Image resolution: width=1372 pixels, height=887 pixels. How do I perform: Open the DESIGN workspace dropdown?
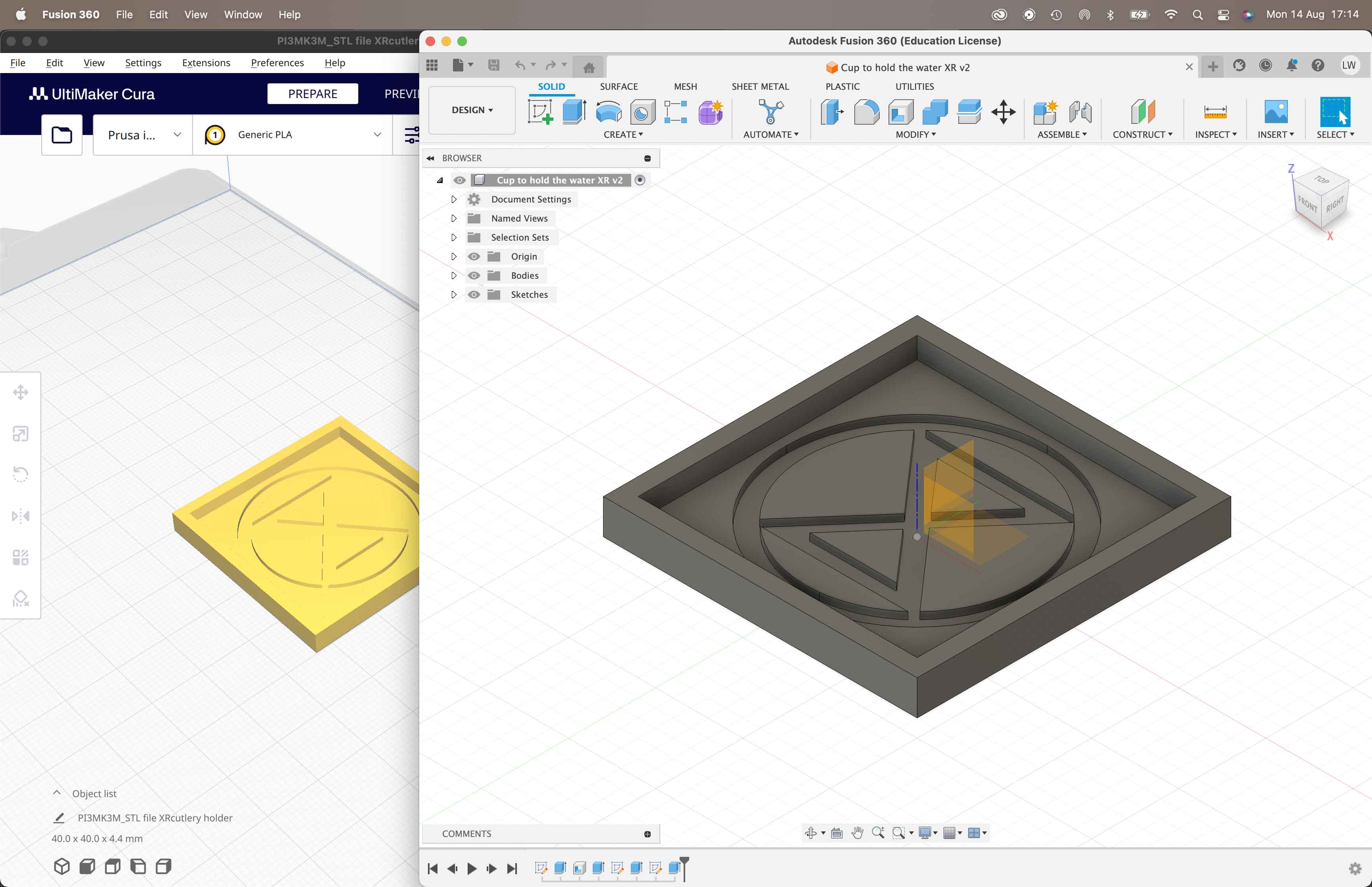(472, 110)
